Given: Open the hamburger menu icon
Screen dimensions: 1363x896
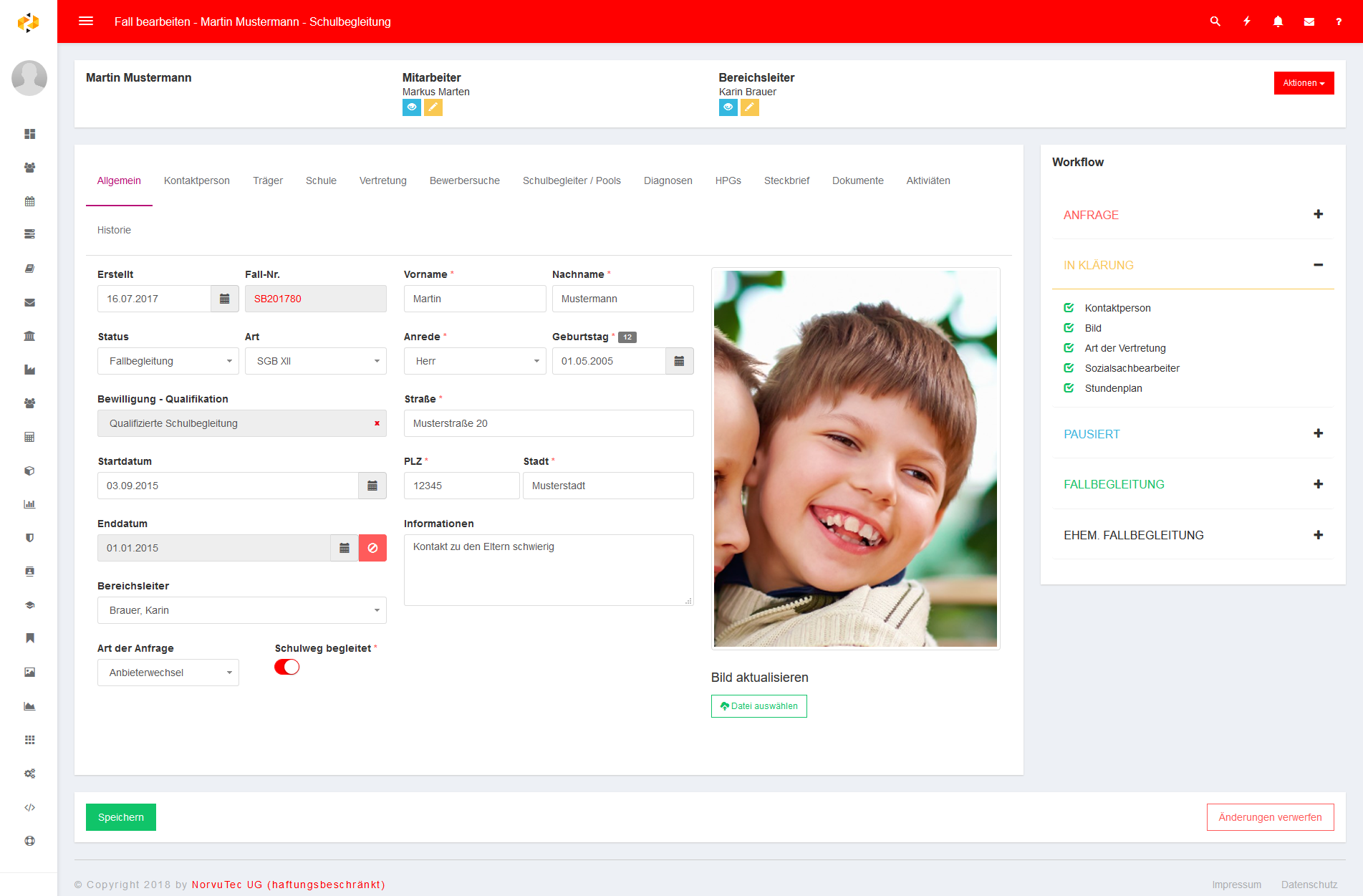Looking at the screenshot, I should tap(86, 21).
